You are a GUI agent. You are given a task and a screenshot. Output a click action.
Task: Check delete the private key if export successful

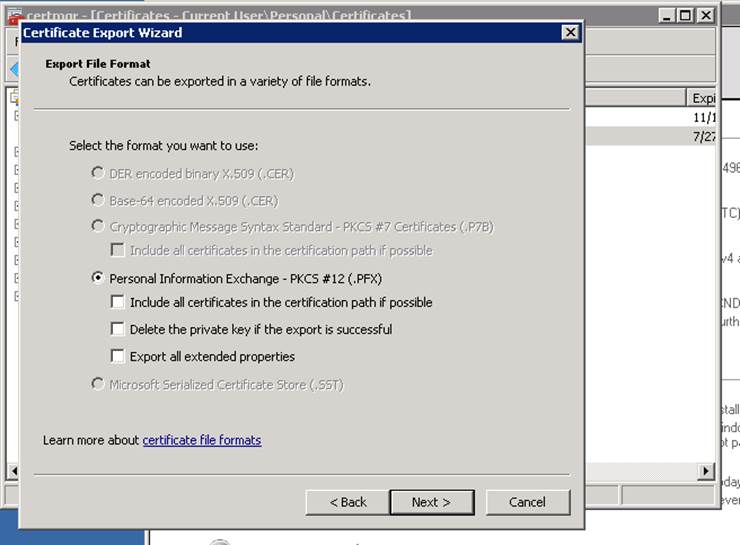click(118, 329)
